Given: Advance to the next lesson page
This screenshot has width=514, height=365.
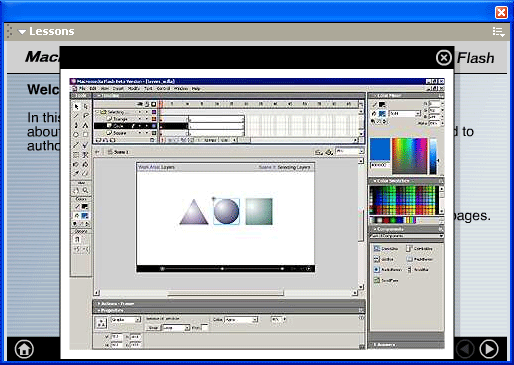Looking at the screenshot, I should point(489,349).
